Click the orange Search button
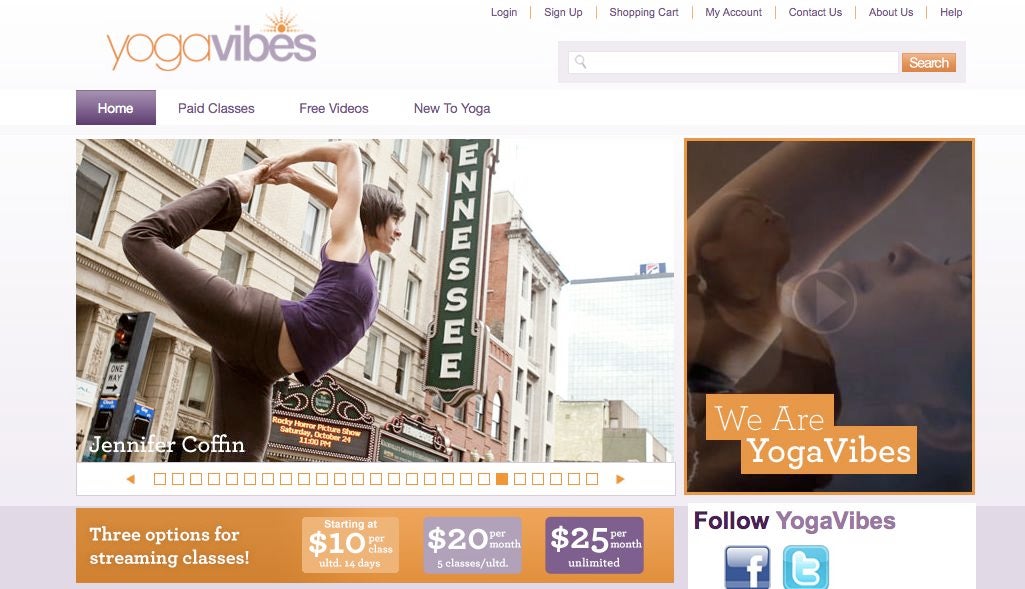Viewport: 1025px width, 589px height. pos(929,63)
